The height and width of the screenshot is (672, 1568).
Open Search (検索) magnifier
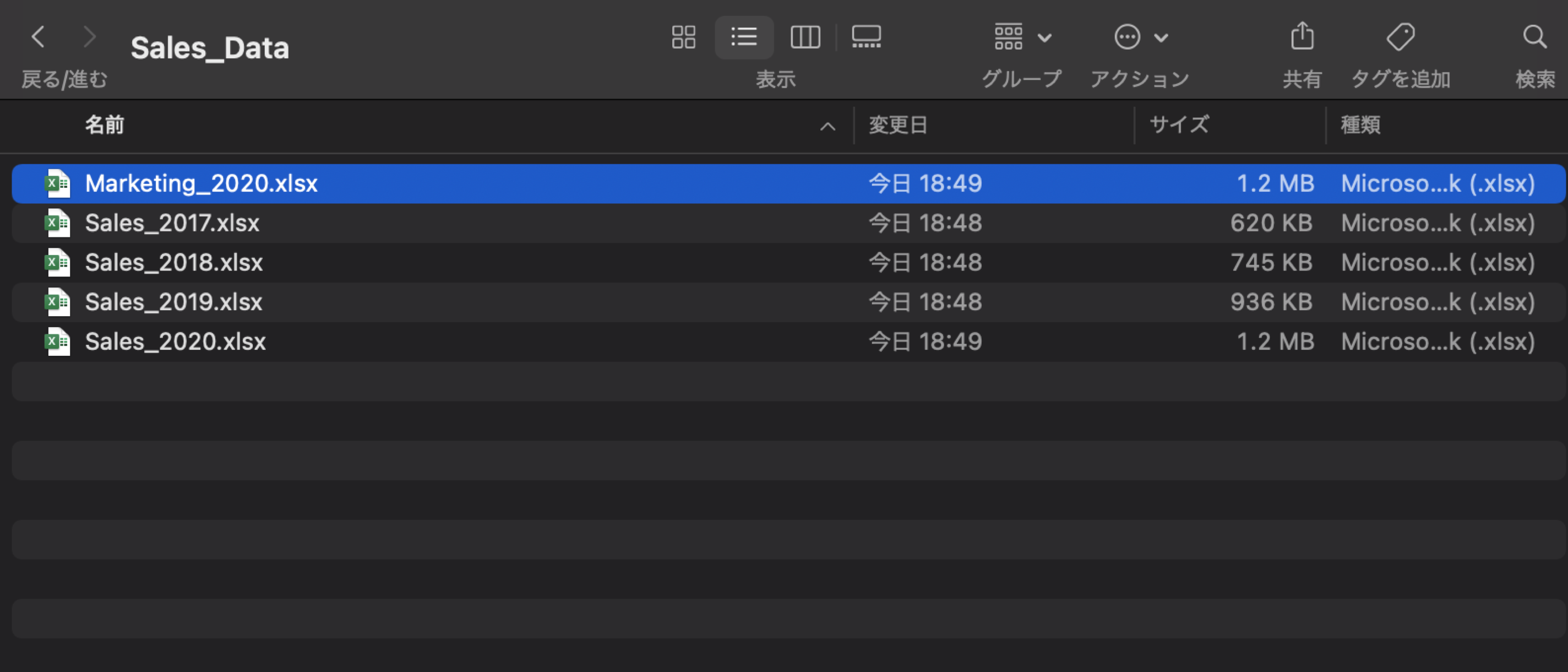pos(1534,37)
